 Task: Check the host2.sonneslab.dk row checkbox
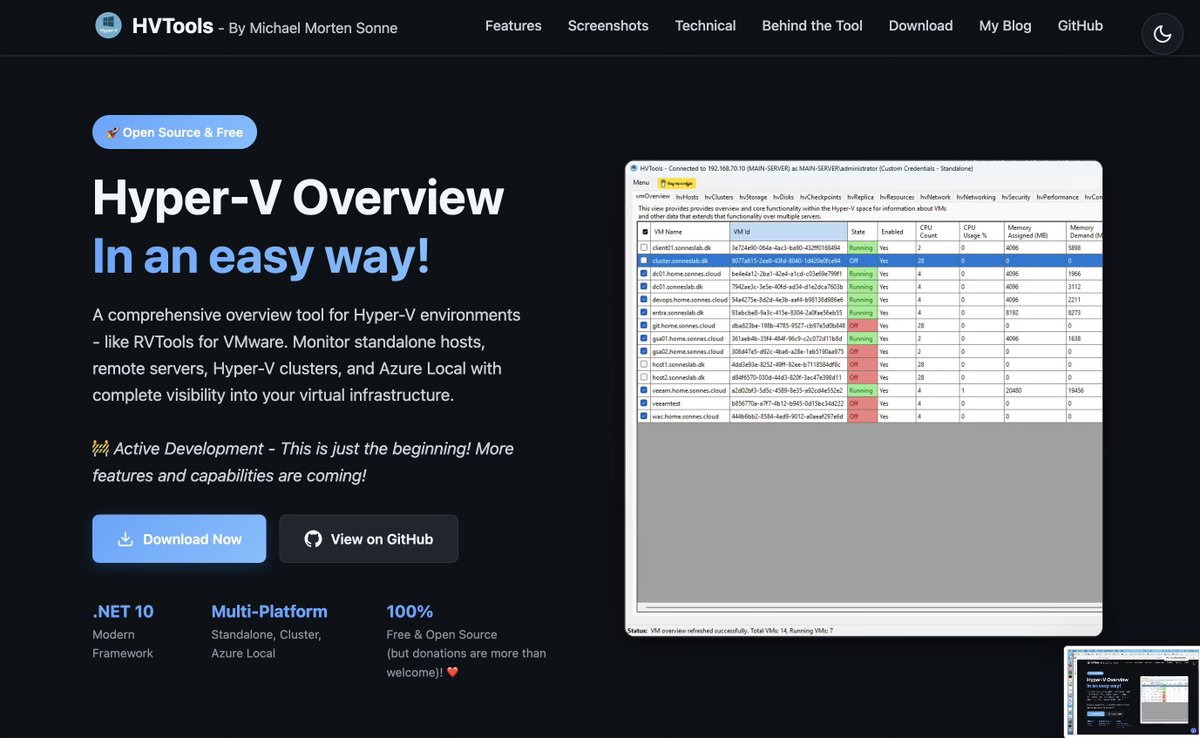[x=645, y=377]
